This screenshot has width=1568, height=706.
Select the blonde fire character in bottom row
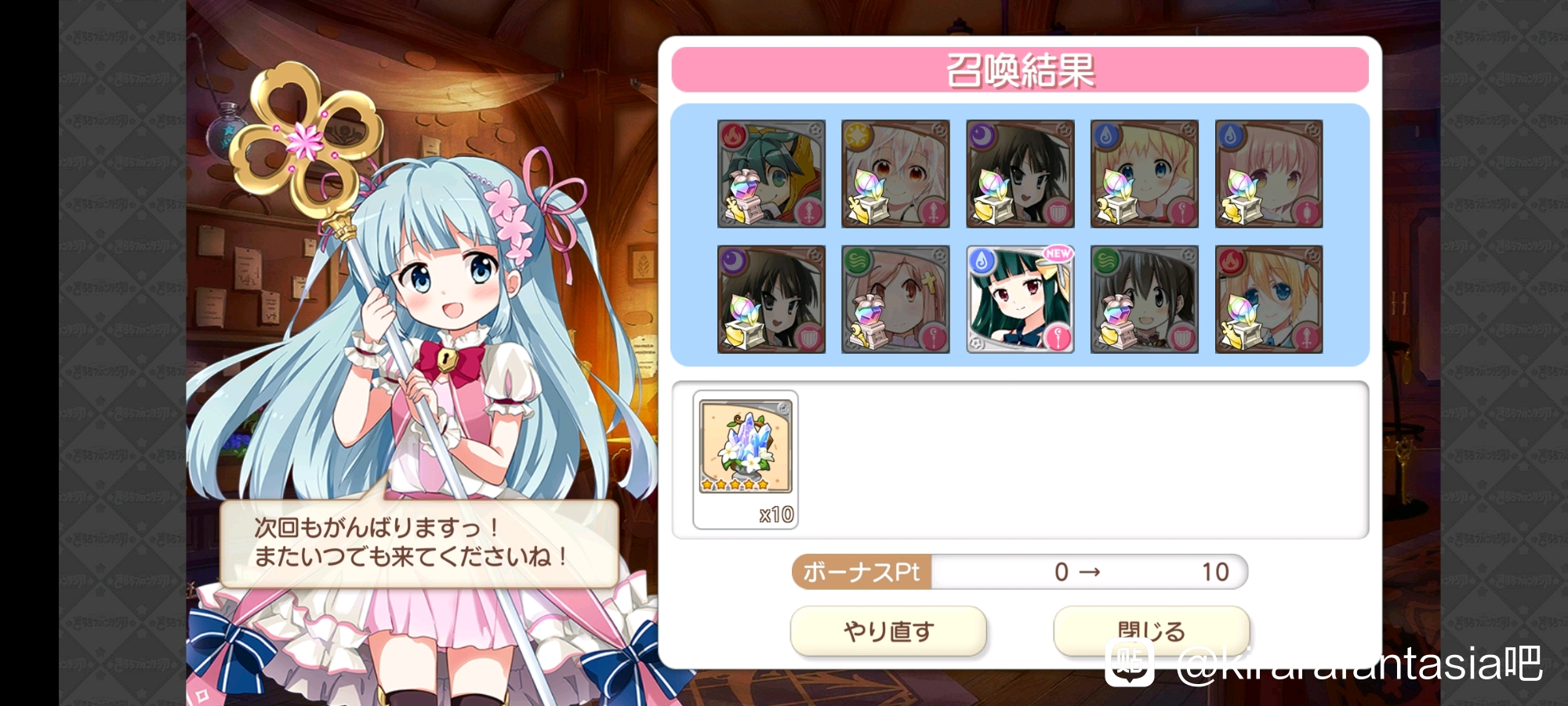click(1269, 299)
